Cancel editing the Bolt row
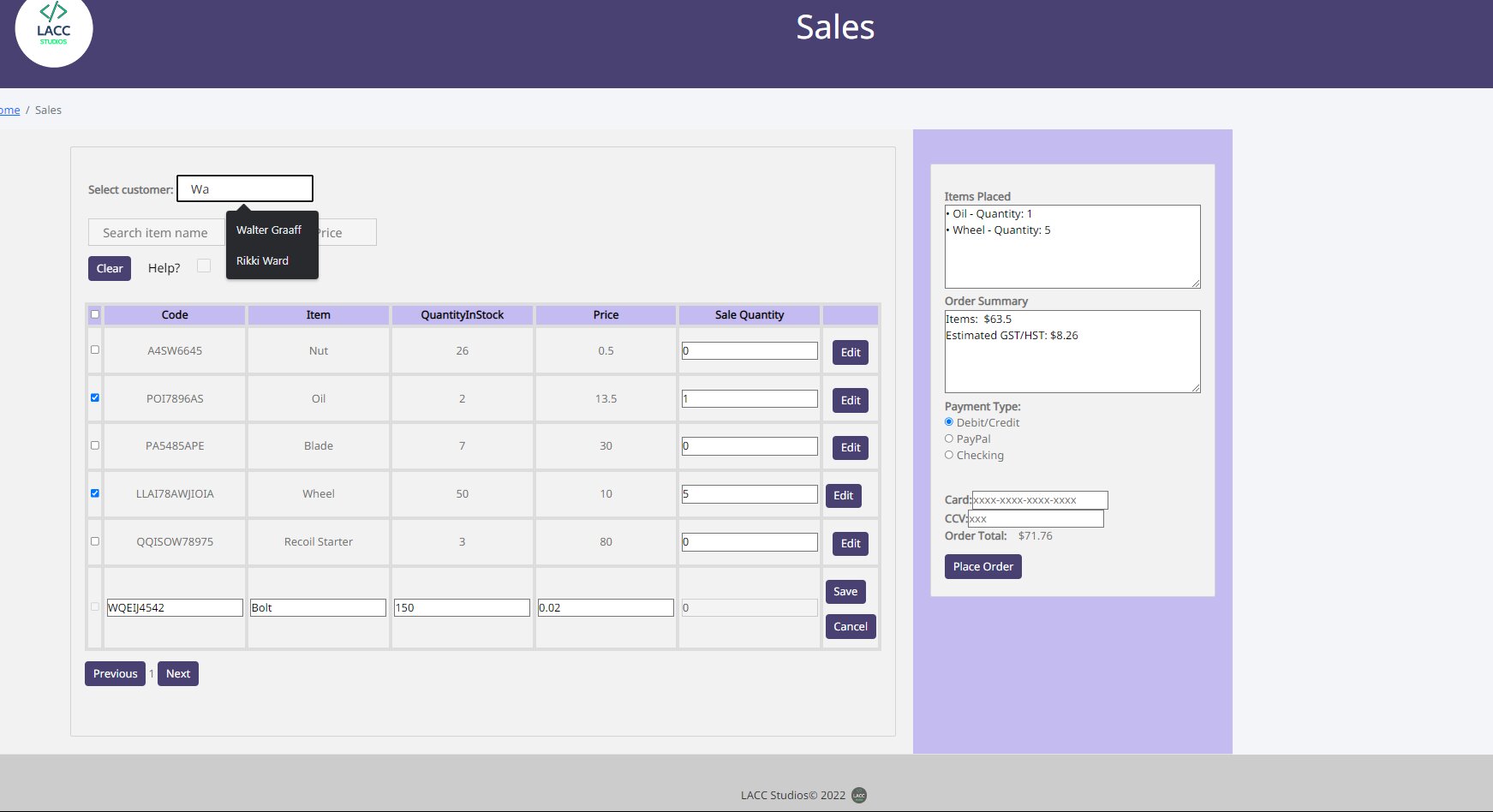 [x=850, y=626]
